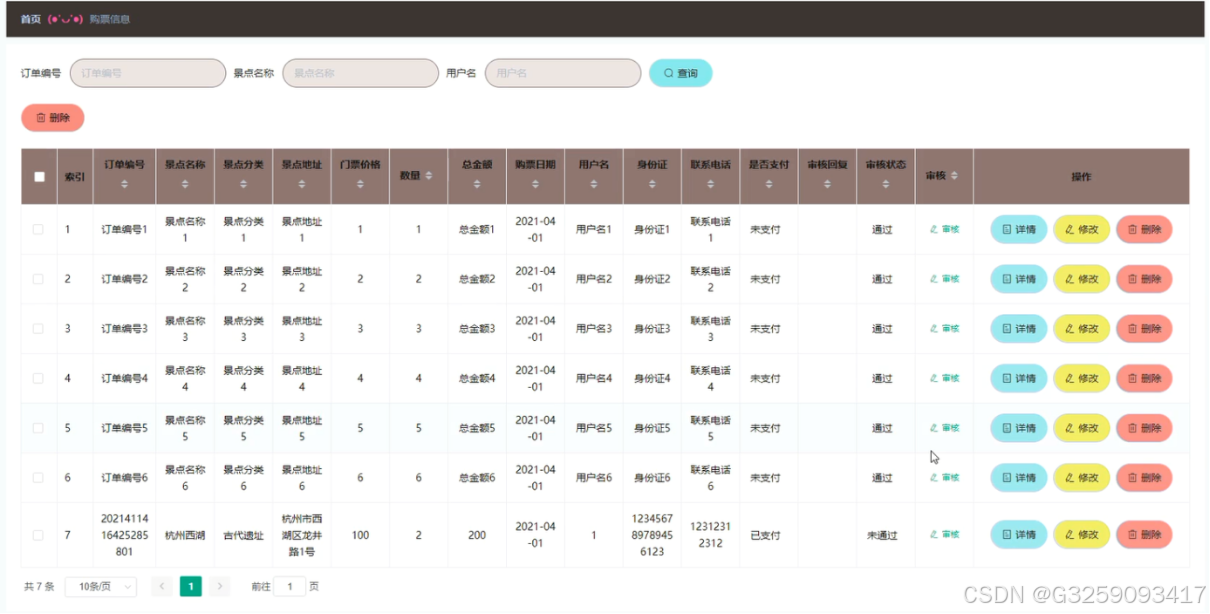This screenshot has width=1210, height=614.
Task: Focus the 订单编号 search field
Action: click(x=148, y=73)
